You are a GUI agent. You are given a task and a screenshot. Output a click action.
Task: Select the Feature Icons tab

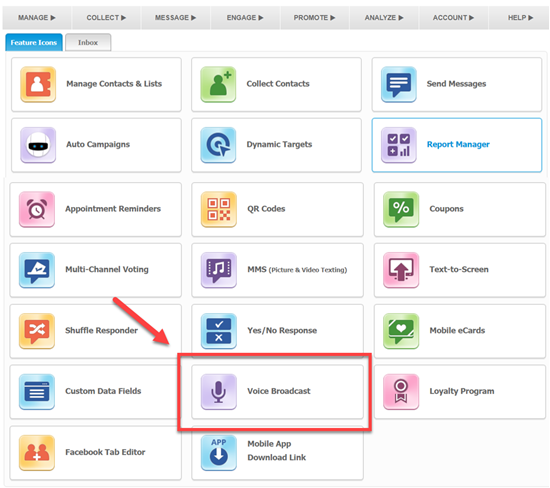point(34,42)
